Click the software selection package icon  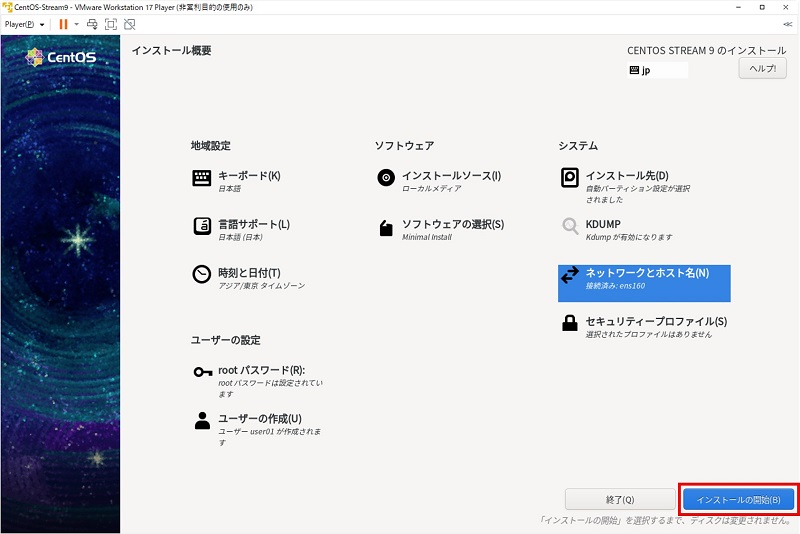tap(386, 227)
